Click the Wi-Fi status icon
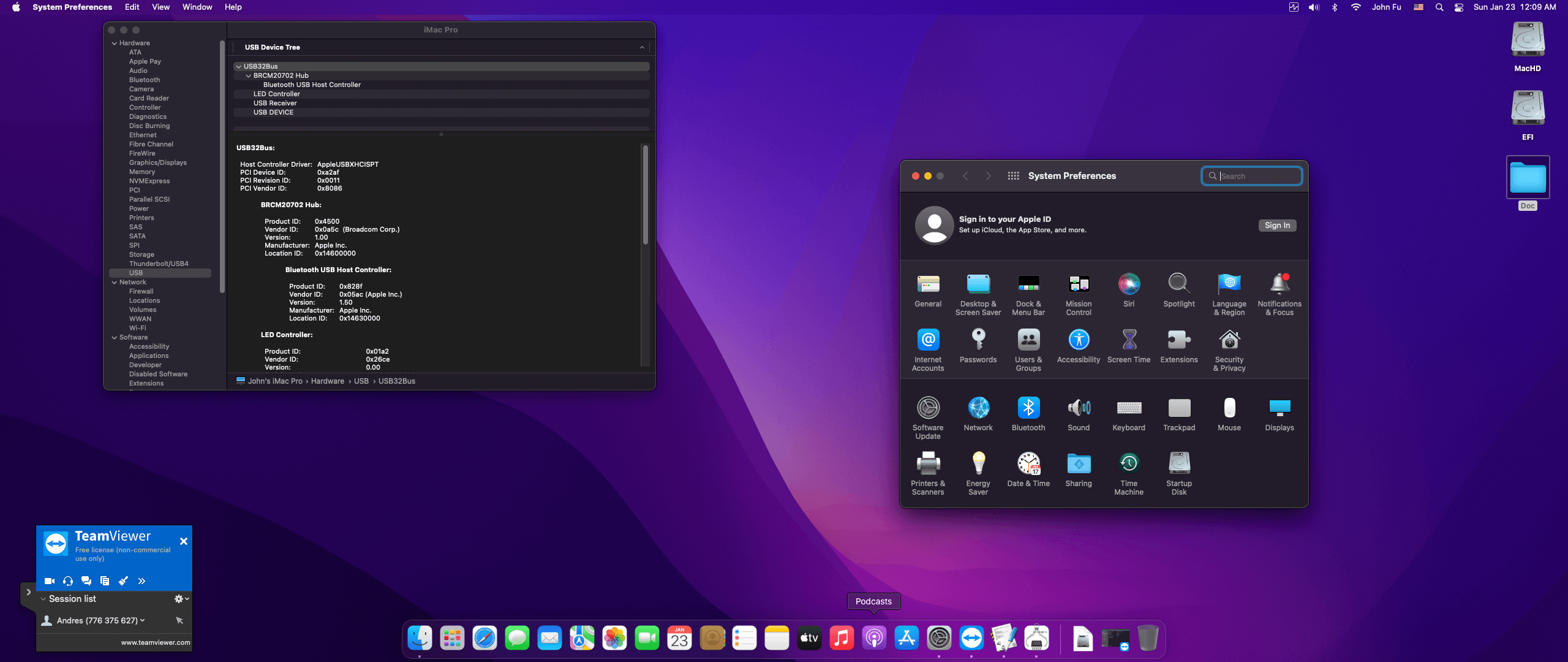The width and height of the screenshot is (1568, 662). 1356,7
